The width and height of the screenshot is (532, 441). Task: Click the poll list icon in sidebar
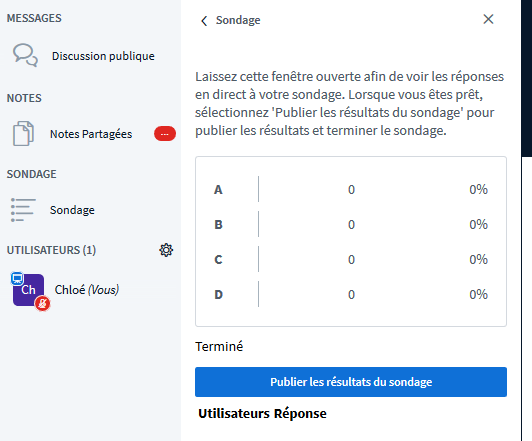coord(23,210)
